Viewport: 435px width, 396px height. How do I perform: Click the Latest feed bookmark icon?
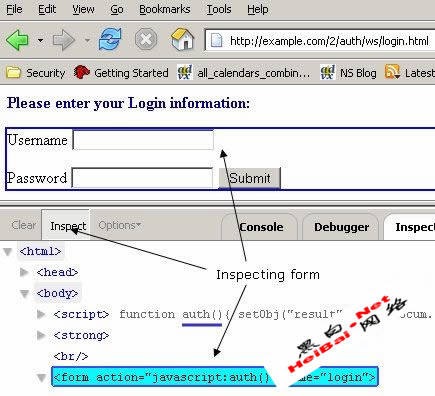(x=393, y=72)
